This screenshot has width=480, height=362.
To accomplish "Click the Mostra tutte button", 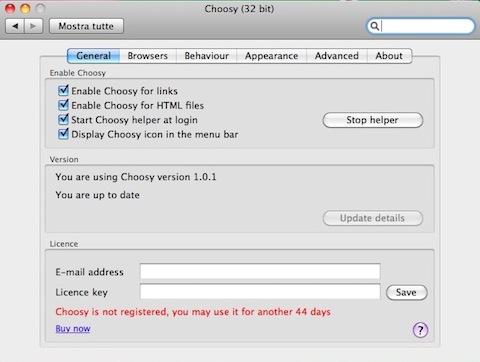I will pyautogui.click(x=86, y=26).
